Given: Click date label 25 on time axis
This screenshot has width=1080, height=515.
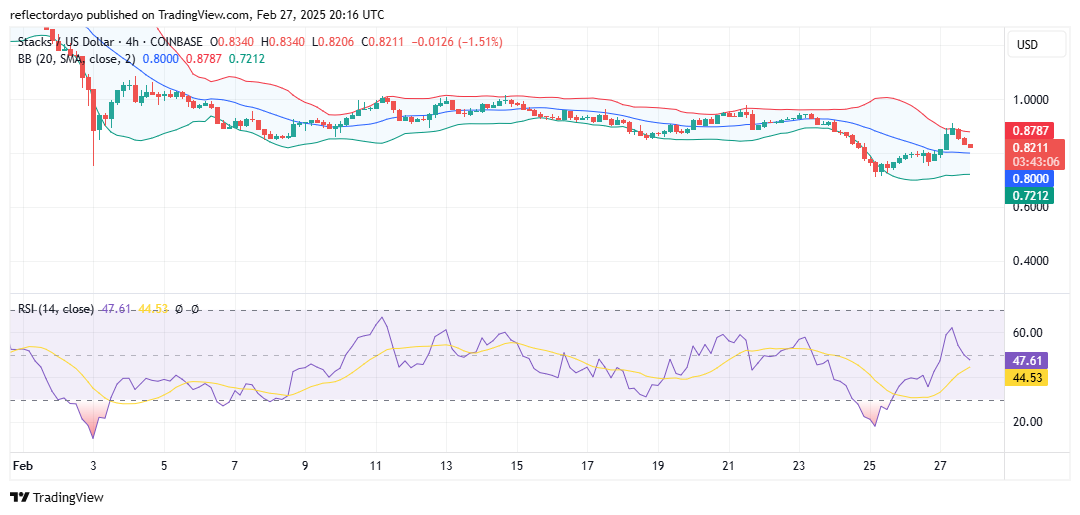Looking at the screenshot, I should [x=869, y=465].
